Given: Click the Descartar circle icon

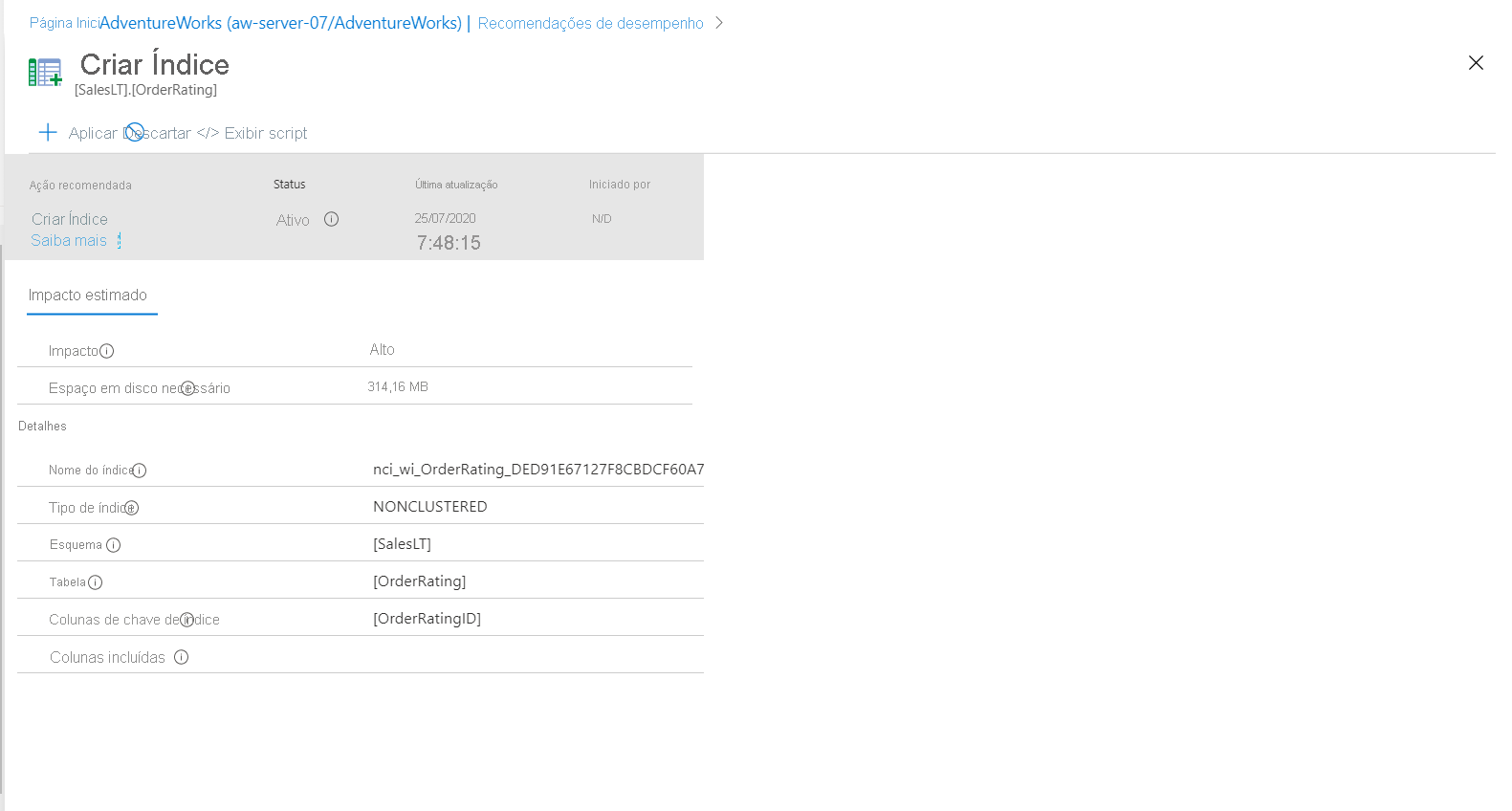Looking at the screenshot, I should [x=135, y=132].
